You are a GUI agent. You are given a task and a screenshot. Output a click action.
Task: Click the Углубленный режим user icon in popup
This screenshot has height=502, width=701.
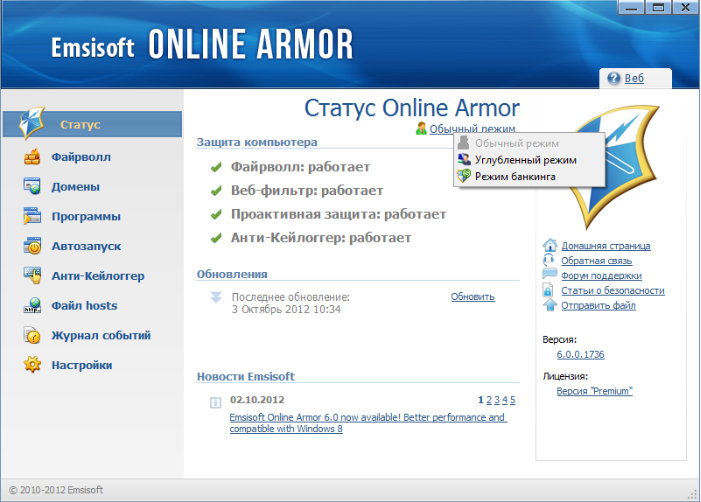464,160
